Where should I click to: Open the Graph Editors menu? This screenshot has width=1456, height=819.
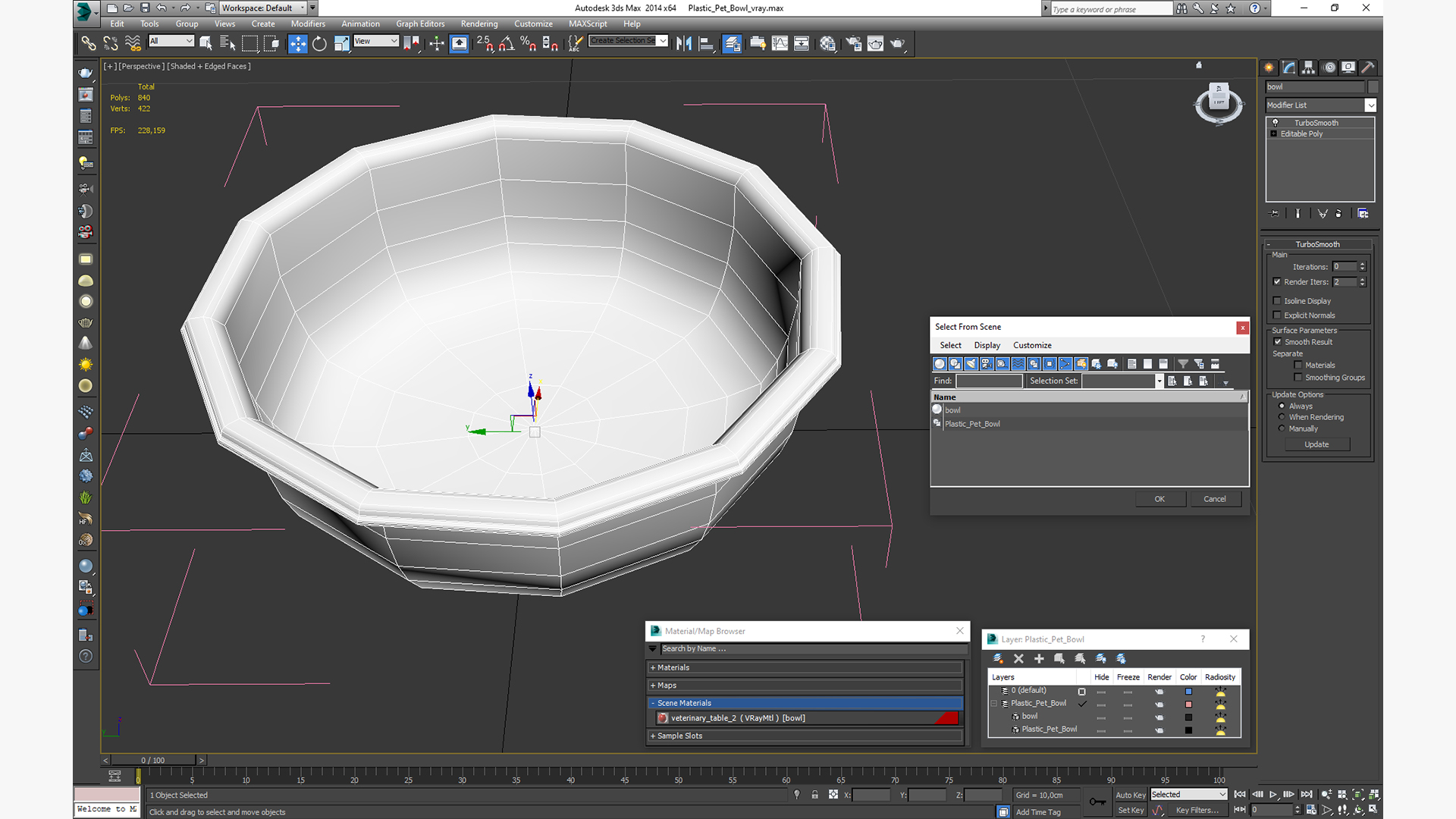click(x=420, y=24)
